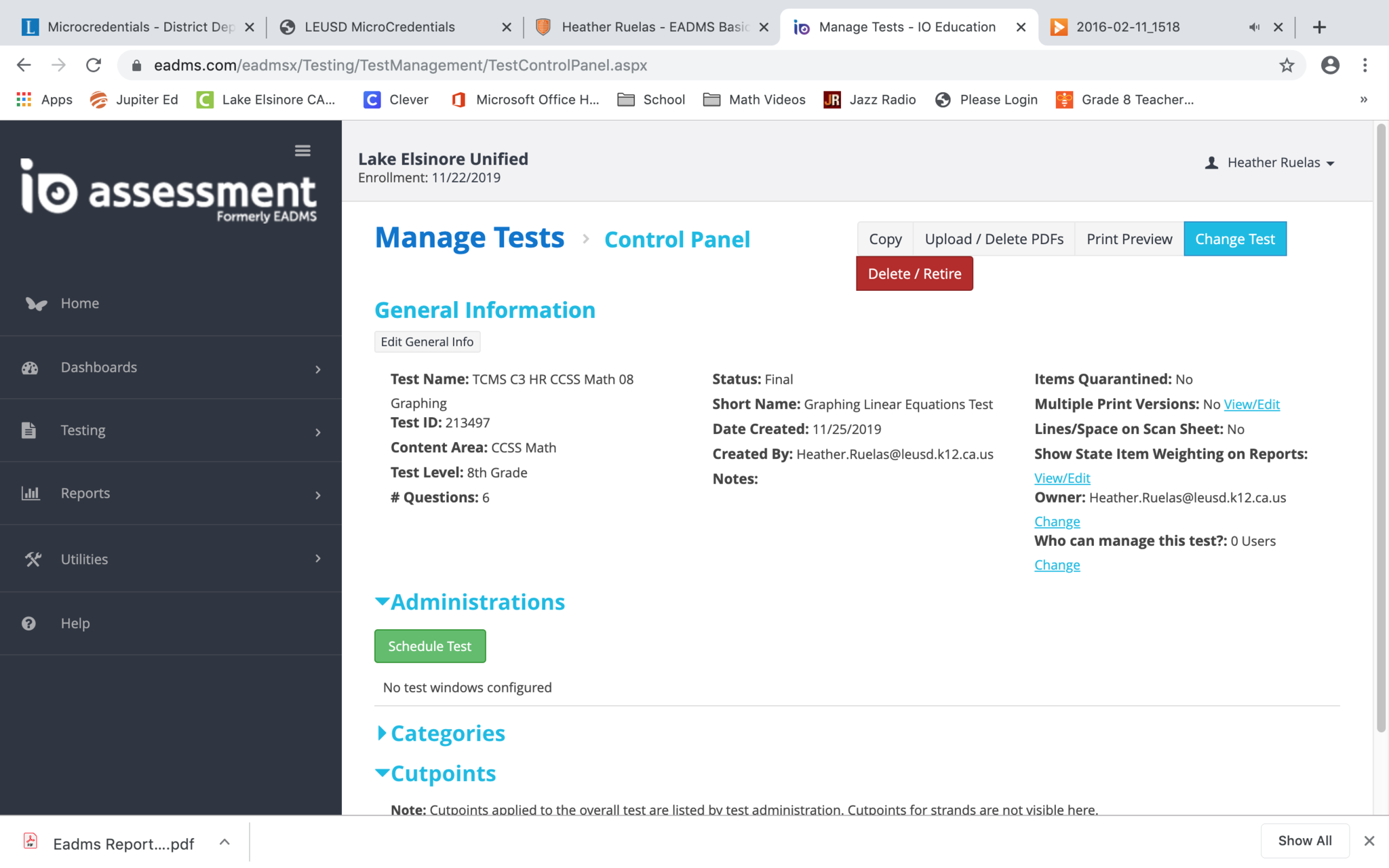1389x868 pixels.
Task: Bookmark page with the star icon
Action: tap(1287, 65)
